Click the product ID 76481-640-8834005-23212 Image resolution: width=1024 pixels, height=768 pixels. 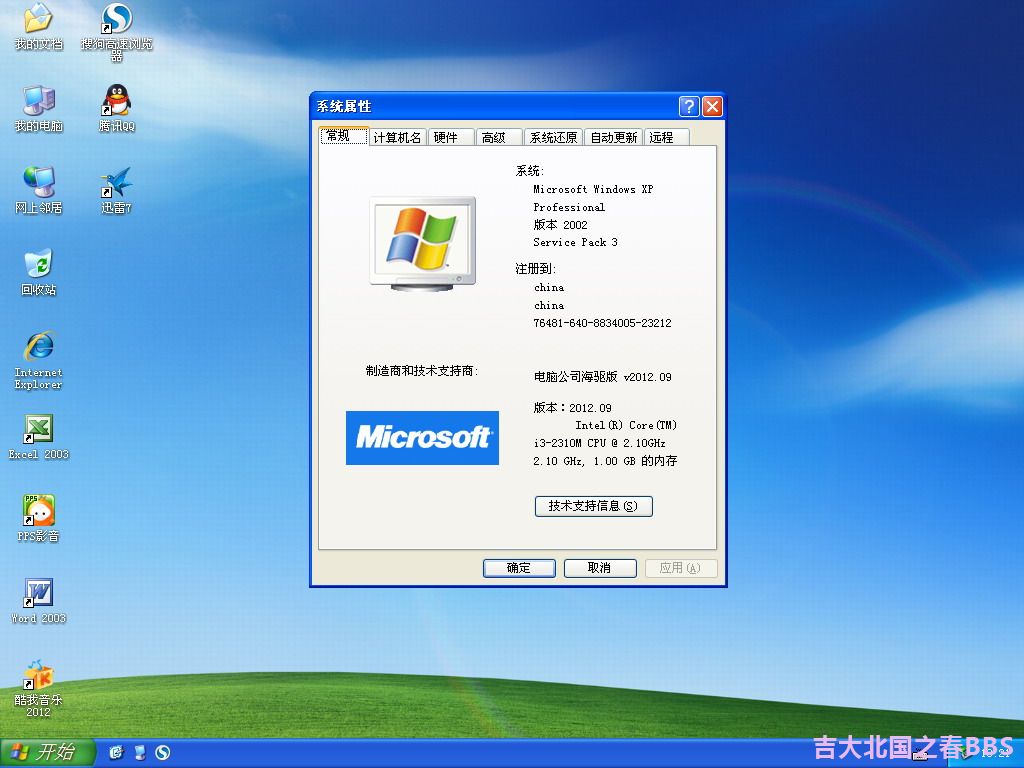click(602, 323)
